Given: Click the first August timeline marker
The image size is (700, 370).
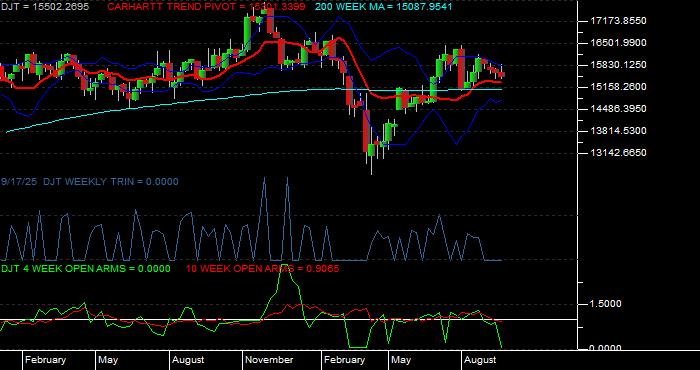Looking at the screenshot, I should point(188,360).
